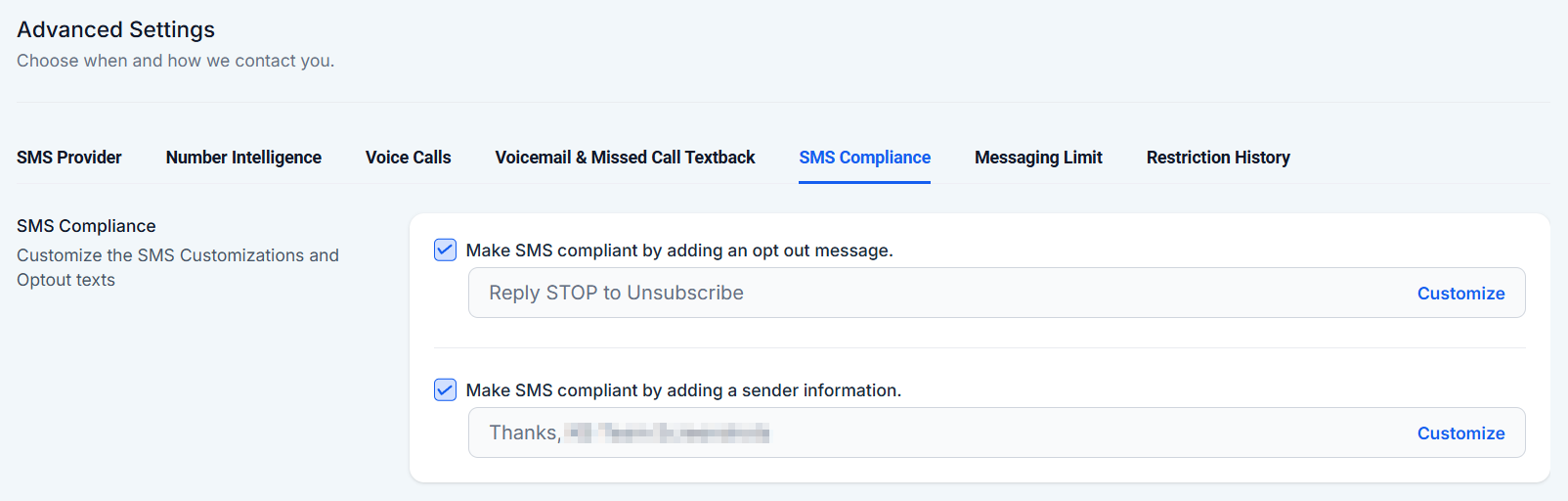The width and height of the screenshot is (1568, 501).
Task: View the Restriction History tab
Action: pos(1218,158)
